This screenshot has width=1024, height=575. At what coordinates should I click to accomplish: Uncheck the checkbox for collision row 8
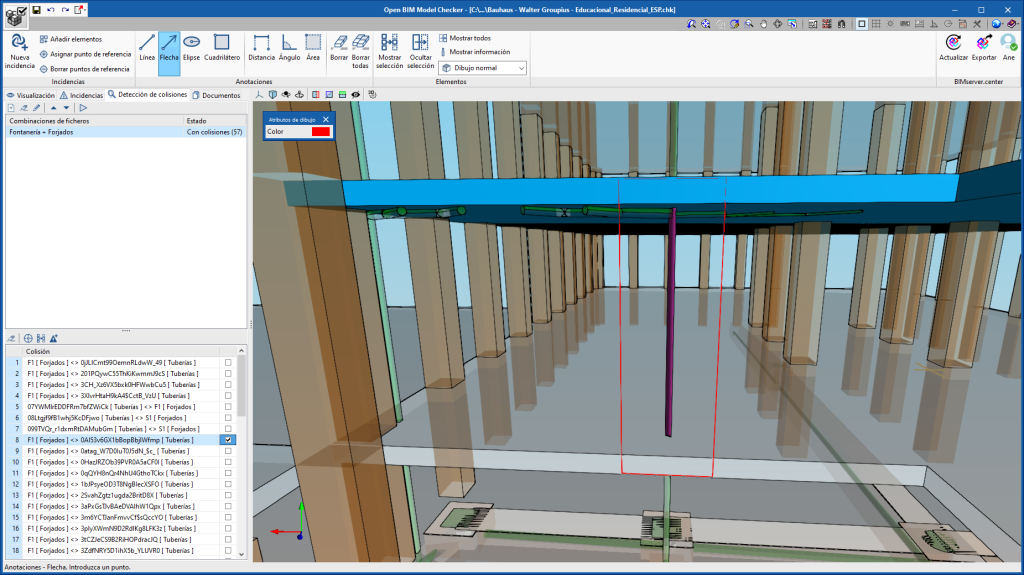(x=229, y=440)
